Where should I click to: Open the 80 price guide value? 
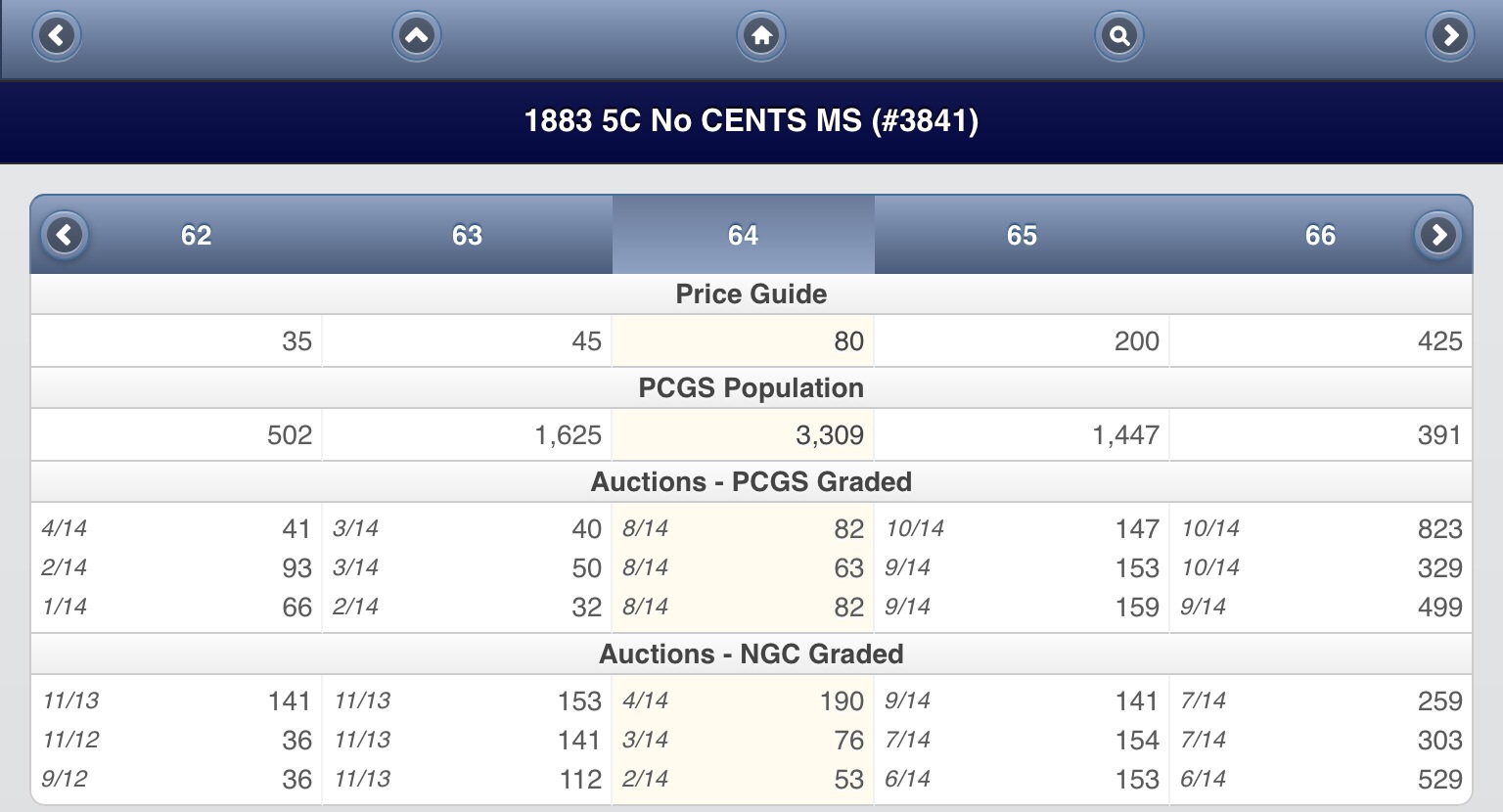[x=743, y=340]
